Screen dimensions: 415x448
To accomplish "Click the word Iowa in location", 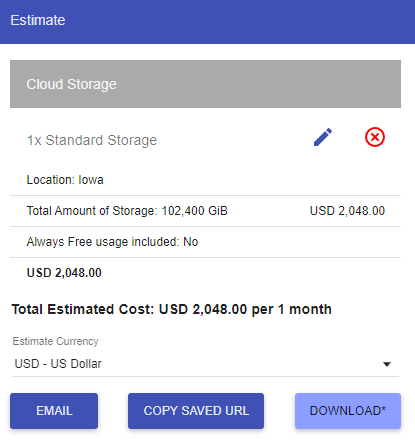I will point(91,180).
